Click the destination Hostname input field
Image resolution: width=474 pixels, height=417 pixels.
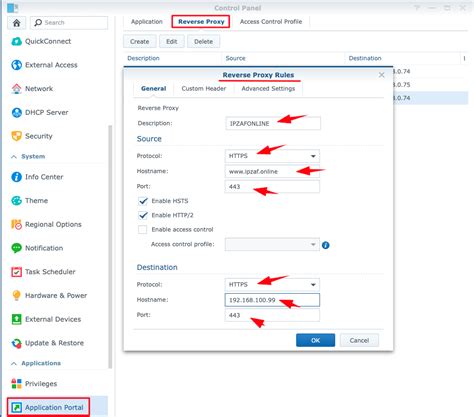[272, 300]
